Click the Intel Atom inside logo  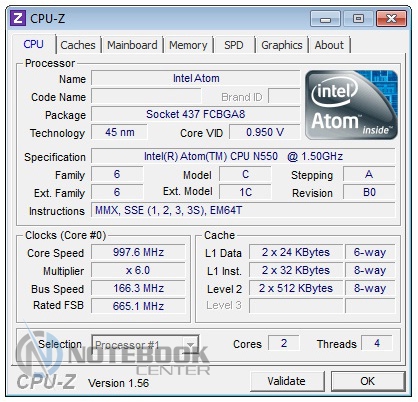(351, 105)
